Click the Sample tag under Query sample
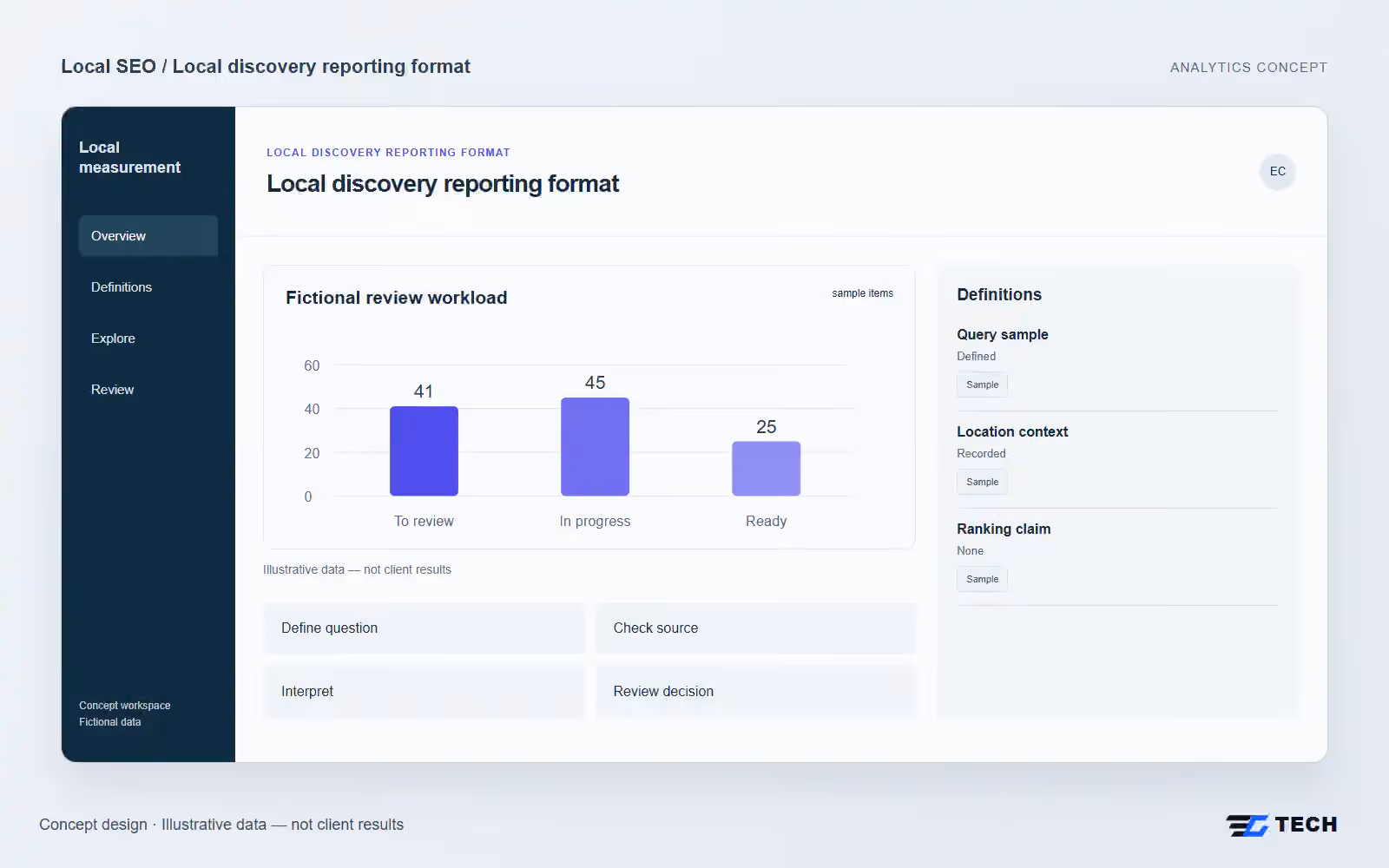Viewport: 1389px width, 868px height. pyautogui.click(x=982, y=385)
